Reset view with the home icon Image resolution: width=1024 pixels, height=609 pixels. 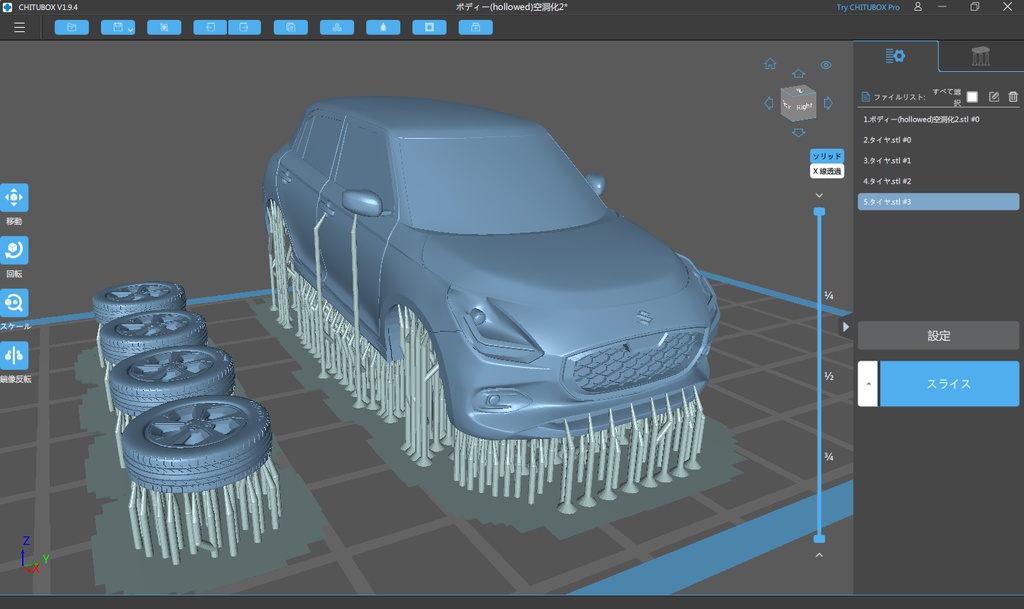[x=770, y=64]
